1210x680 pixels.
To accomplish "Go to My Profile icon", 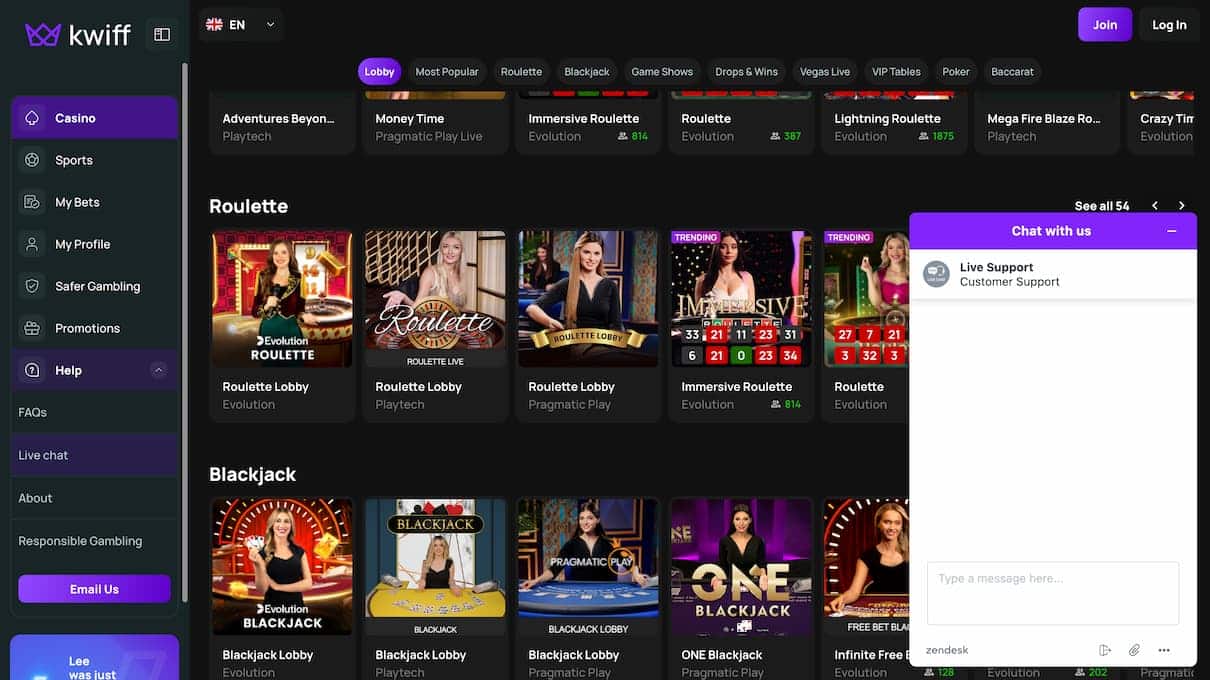I will (x=32, y=244).
